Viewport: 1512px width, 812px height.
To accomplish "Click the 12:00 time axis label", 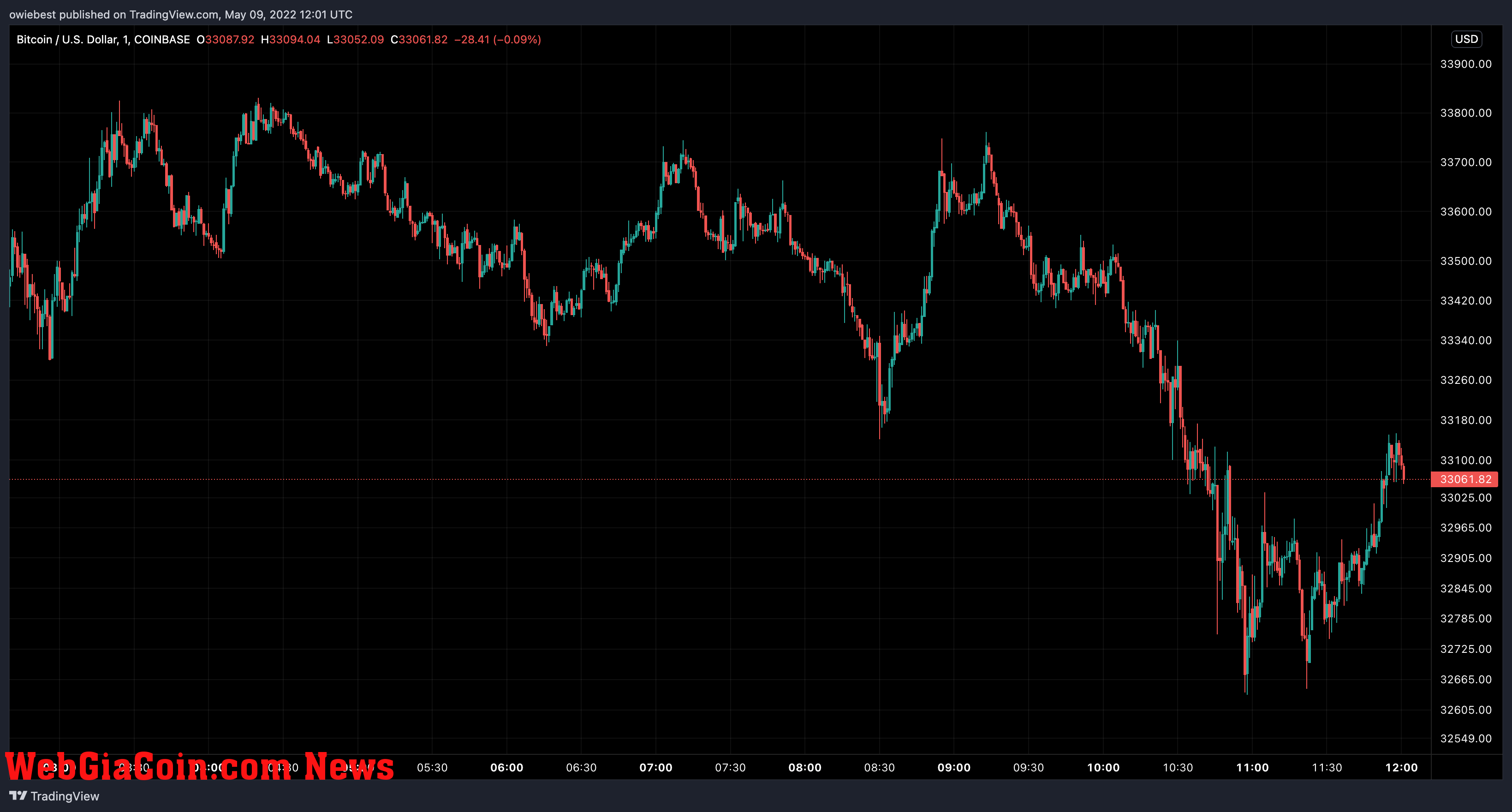I will [x=1401, y=767].
